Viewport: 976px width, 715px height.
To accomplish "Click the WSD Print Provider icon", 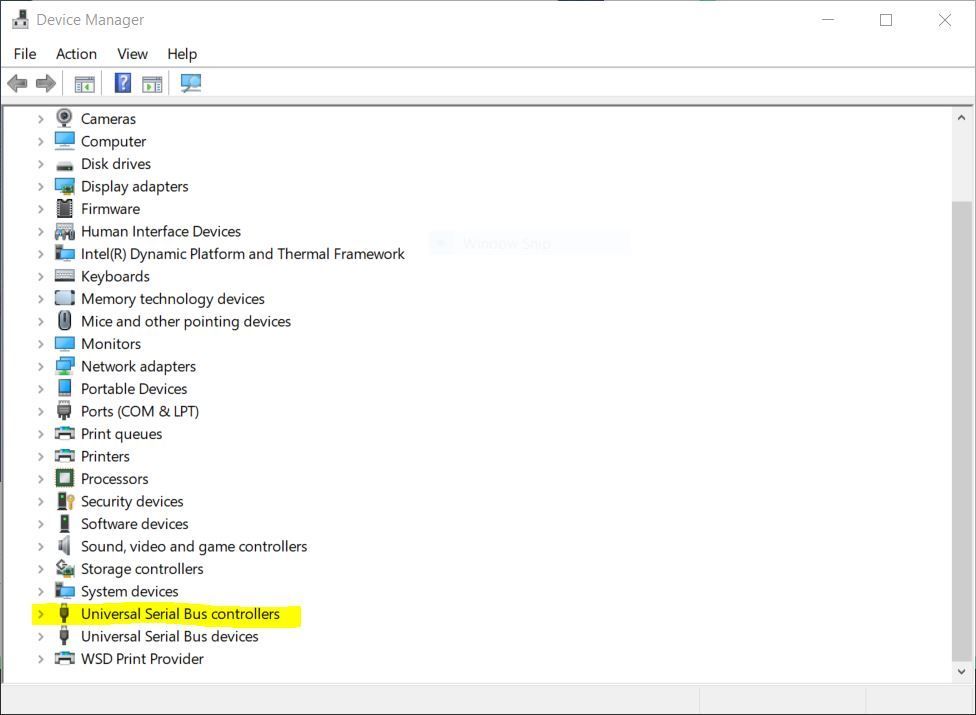I will coord(64,658).
